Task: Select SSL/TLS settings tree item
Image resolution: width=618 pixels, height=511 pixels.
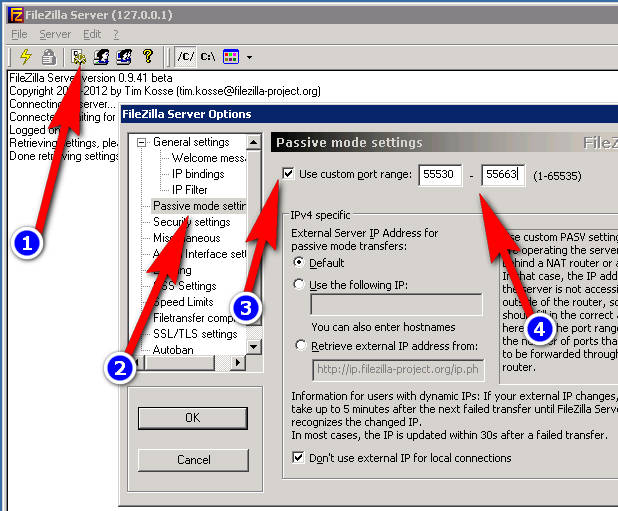Action: click(x=195, y=334)
